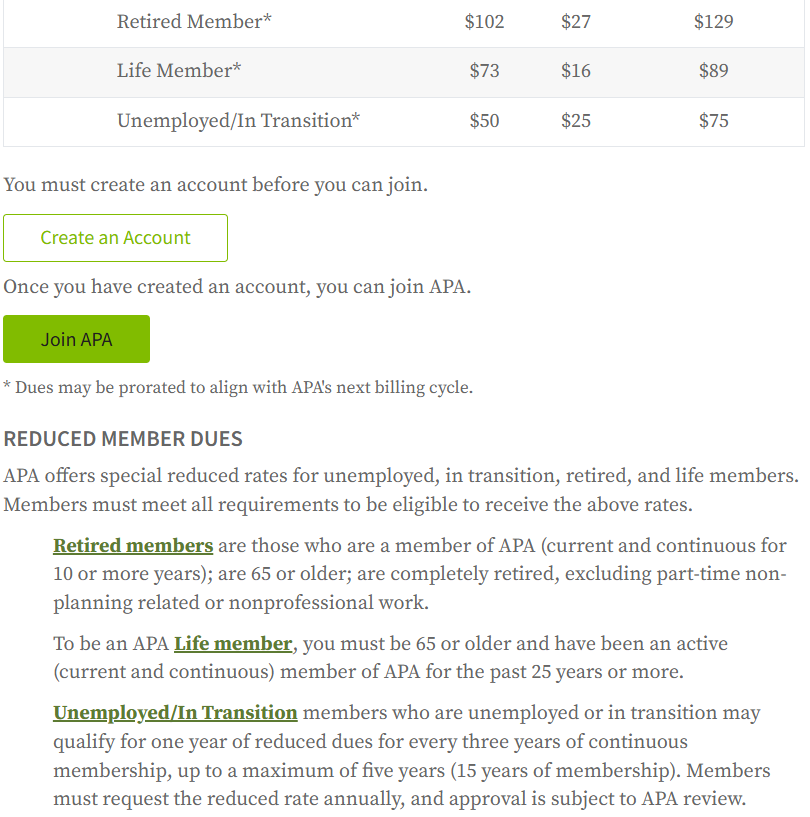Viewport: 810px width, 817px height.
Task: Click the $102 Retired Member dues cell
Action: (484, 21)
